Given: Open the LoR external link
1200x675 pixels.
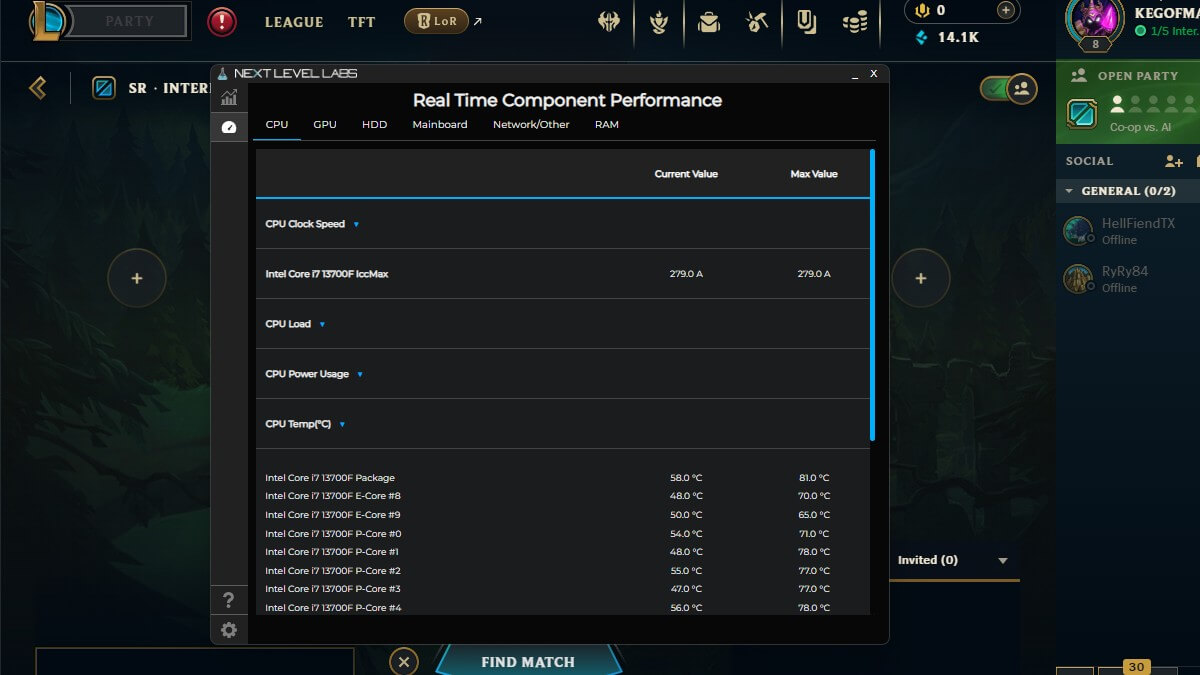Looking at the screenshot, I should (435, 20).
